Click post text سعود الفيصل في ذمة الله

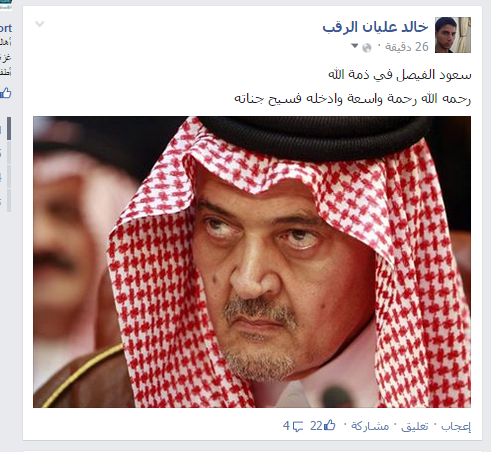click(400, 75)
